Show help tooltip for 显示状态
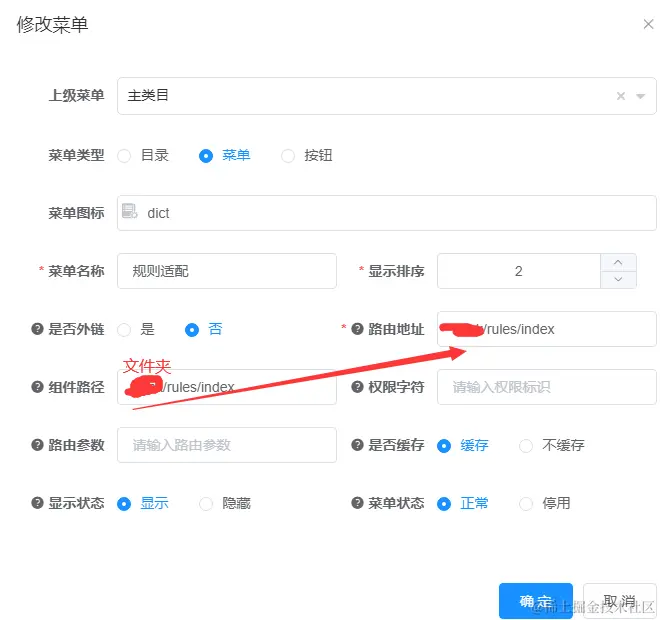The height and width of the screenshot is (620, 660). tap(37, 503)
